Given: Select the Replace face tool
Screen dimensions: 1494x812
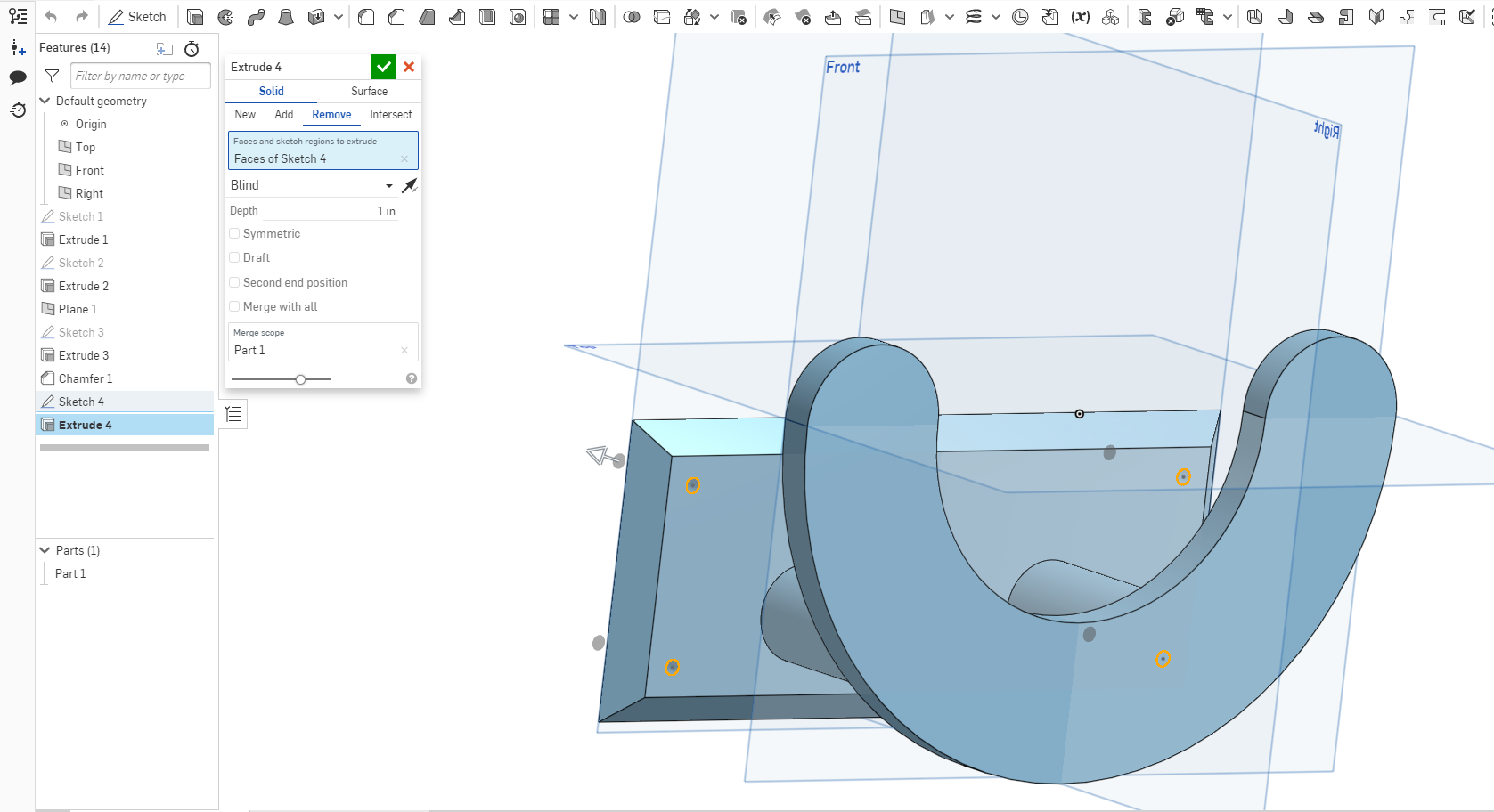Looking at the screenshot, I should click(x=863, y=17).
